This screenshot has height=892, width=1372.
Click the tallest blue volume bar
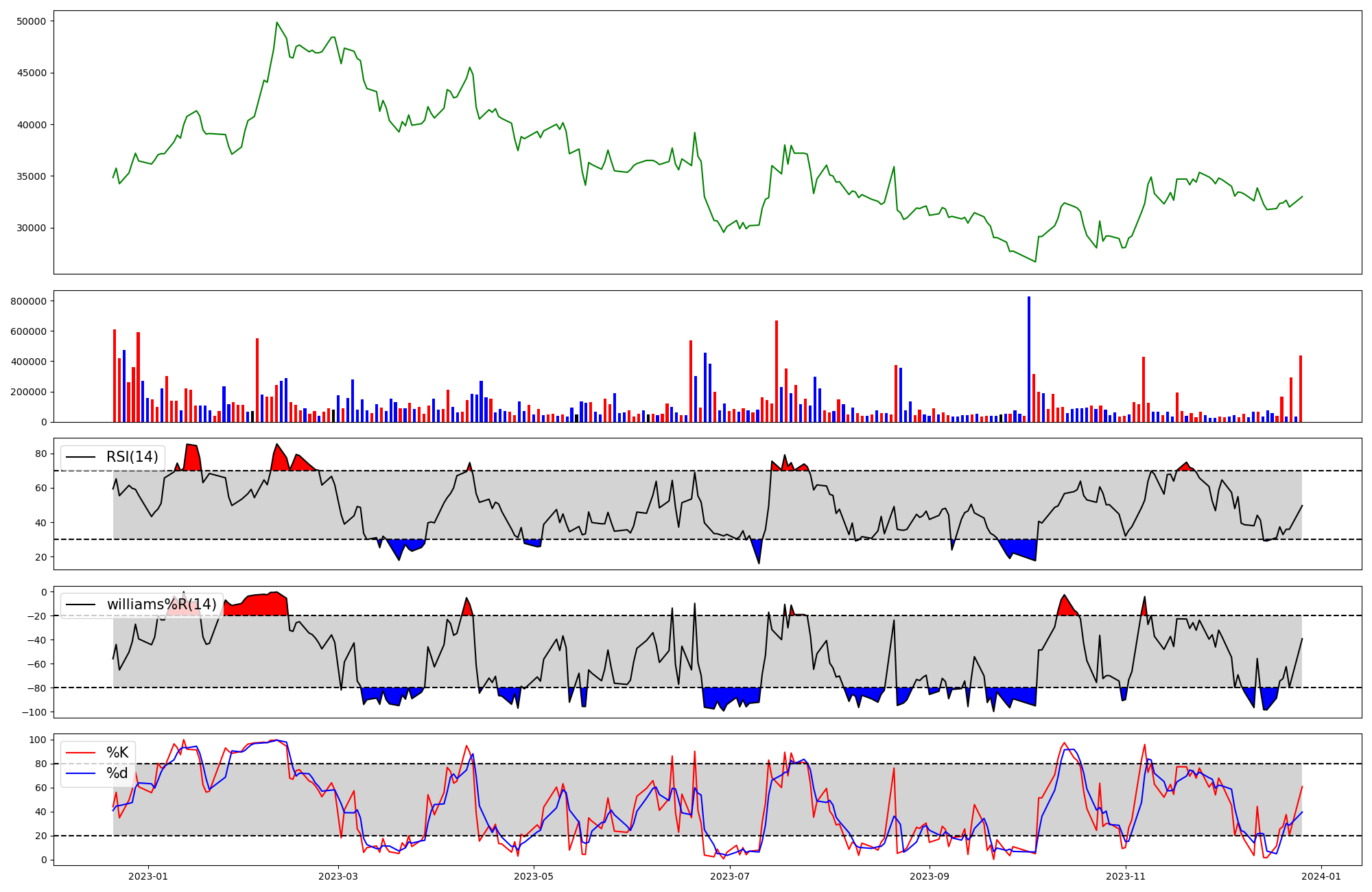click(x=1029, y=357)
